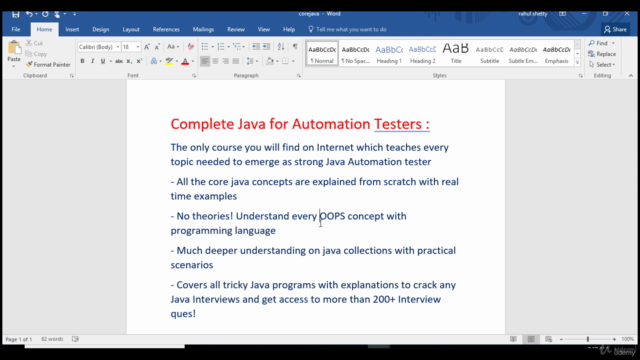The width and height of the screenshot is (640, 360).
Task: Switch to the Layout tab
Action: [131, 29]
